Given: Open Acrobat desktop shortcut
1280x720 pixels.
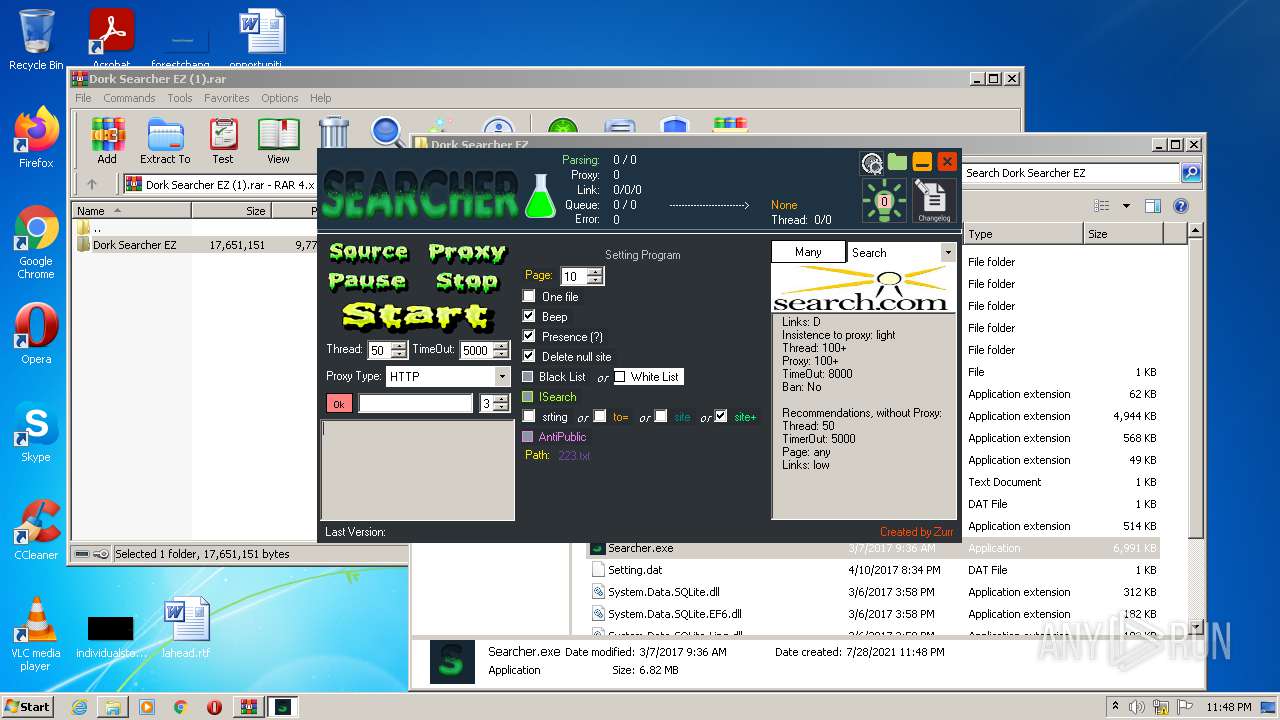Looking at the screenshot, I should [x=111, y=37].
